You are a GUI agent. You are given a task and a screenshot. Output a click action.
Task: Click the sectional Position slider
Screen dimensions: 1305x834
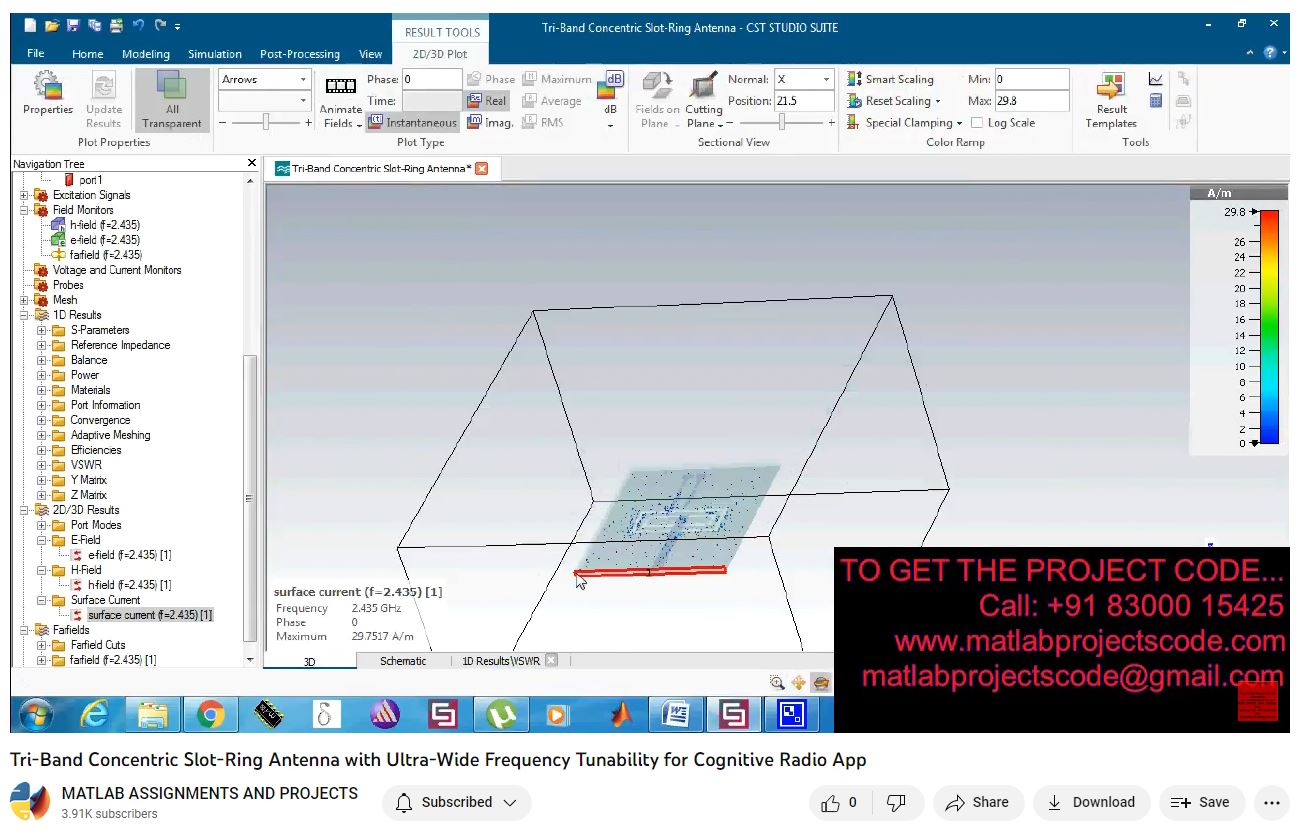tap(782, 122)
